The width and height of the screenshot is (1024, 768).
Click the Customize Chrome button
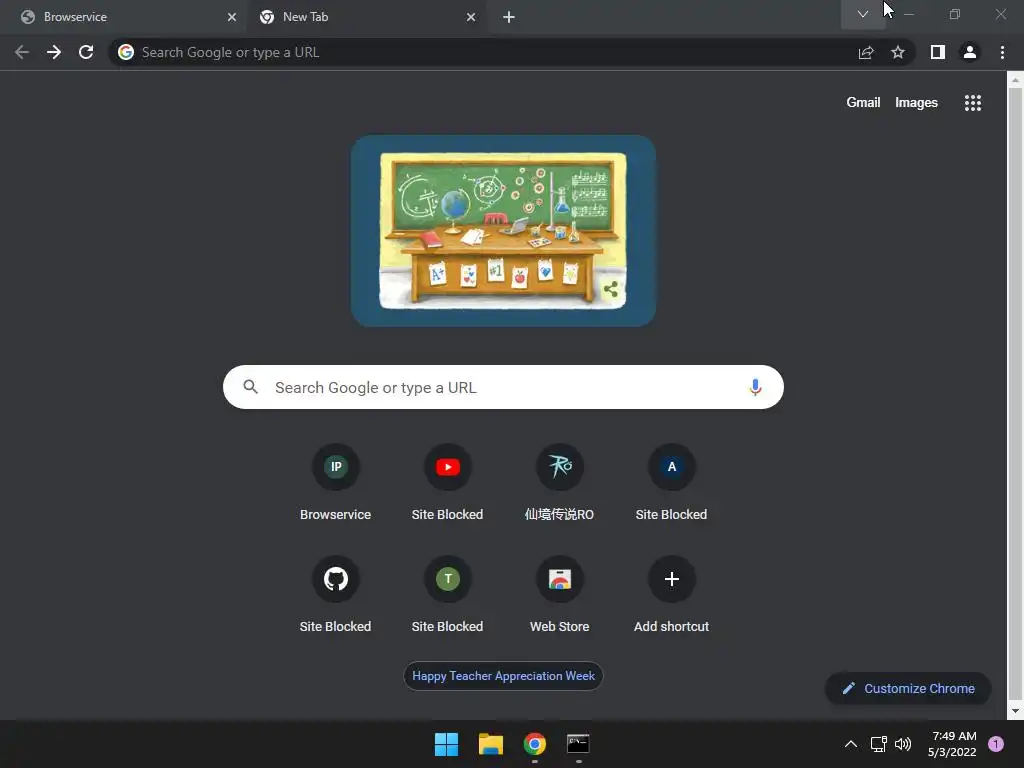tap(908, 688)
